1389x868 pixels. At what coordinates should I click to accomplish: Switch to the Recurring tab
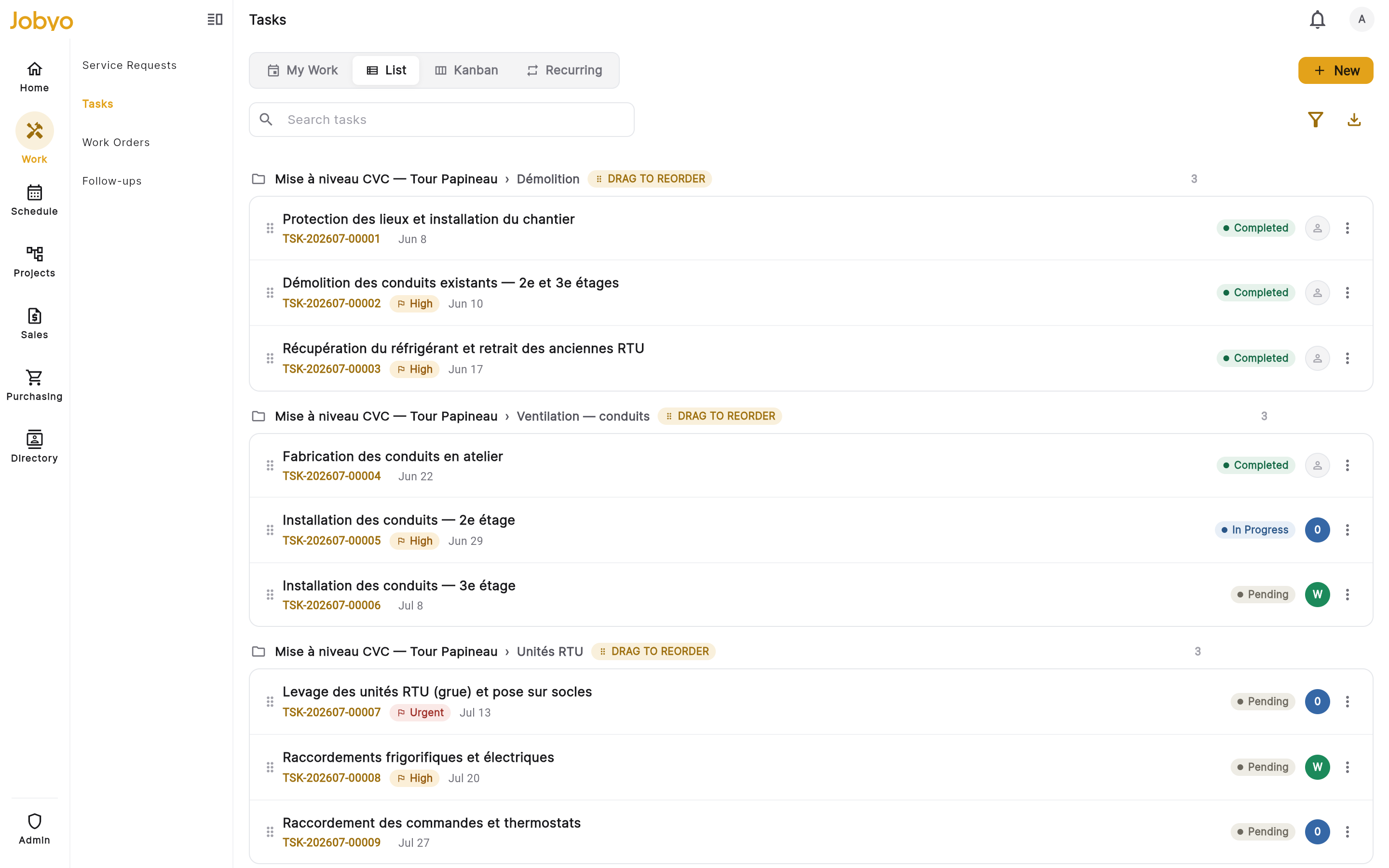click(x=564, y=70)
